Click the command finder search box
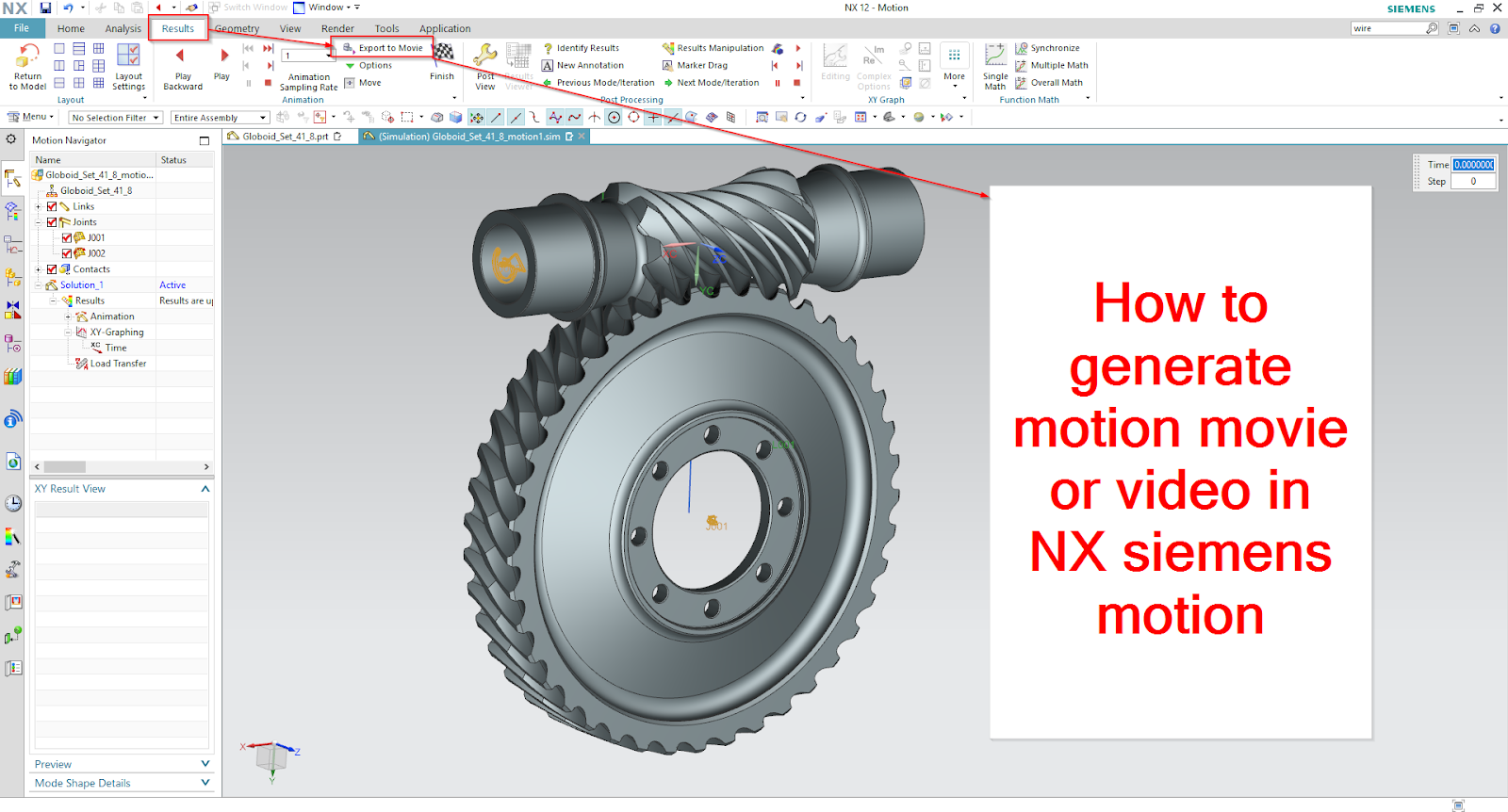 [1394, 28]
